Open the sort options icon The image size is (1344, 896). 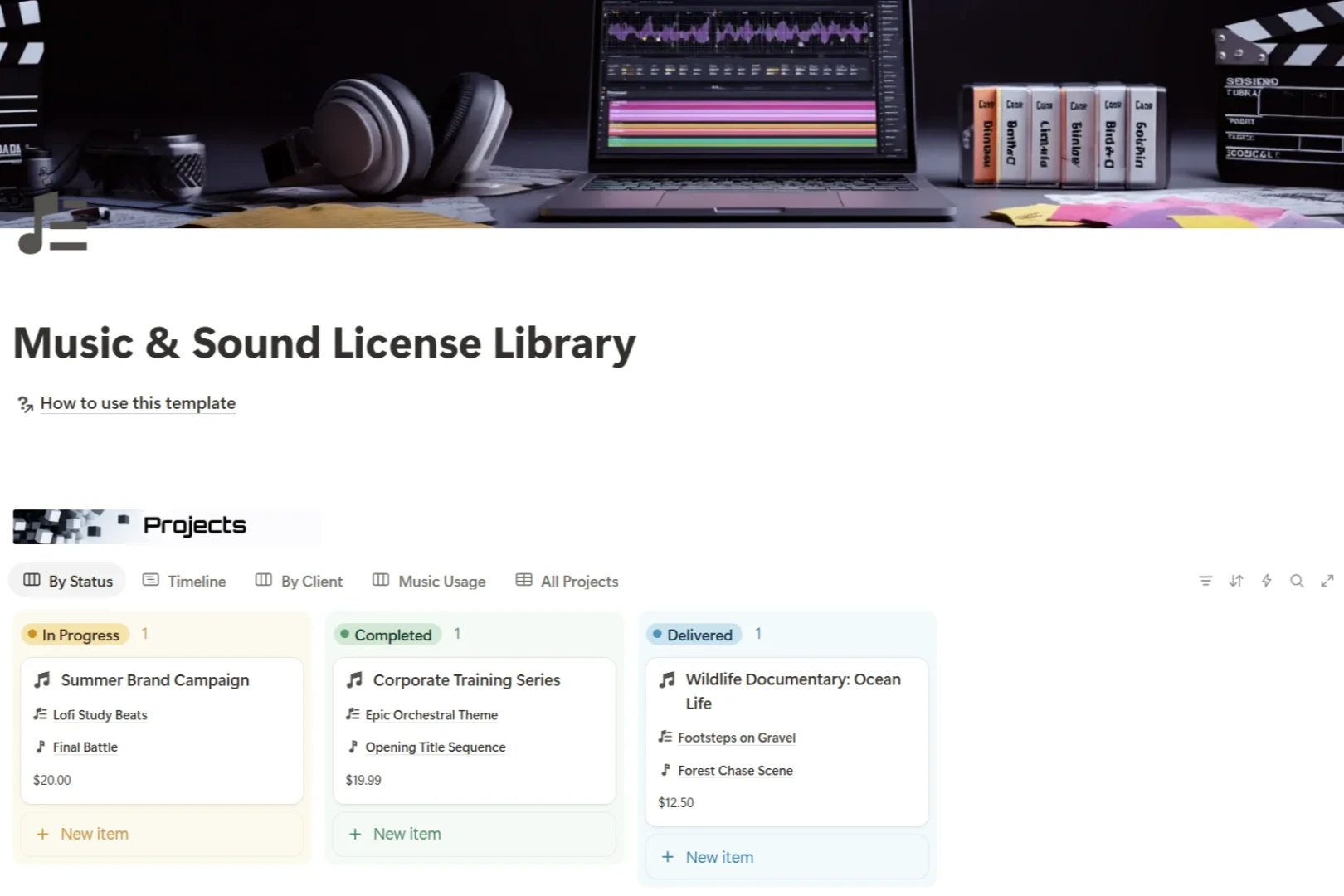(x=1236, y=581)
